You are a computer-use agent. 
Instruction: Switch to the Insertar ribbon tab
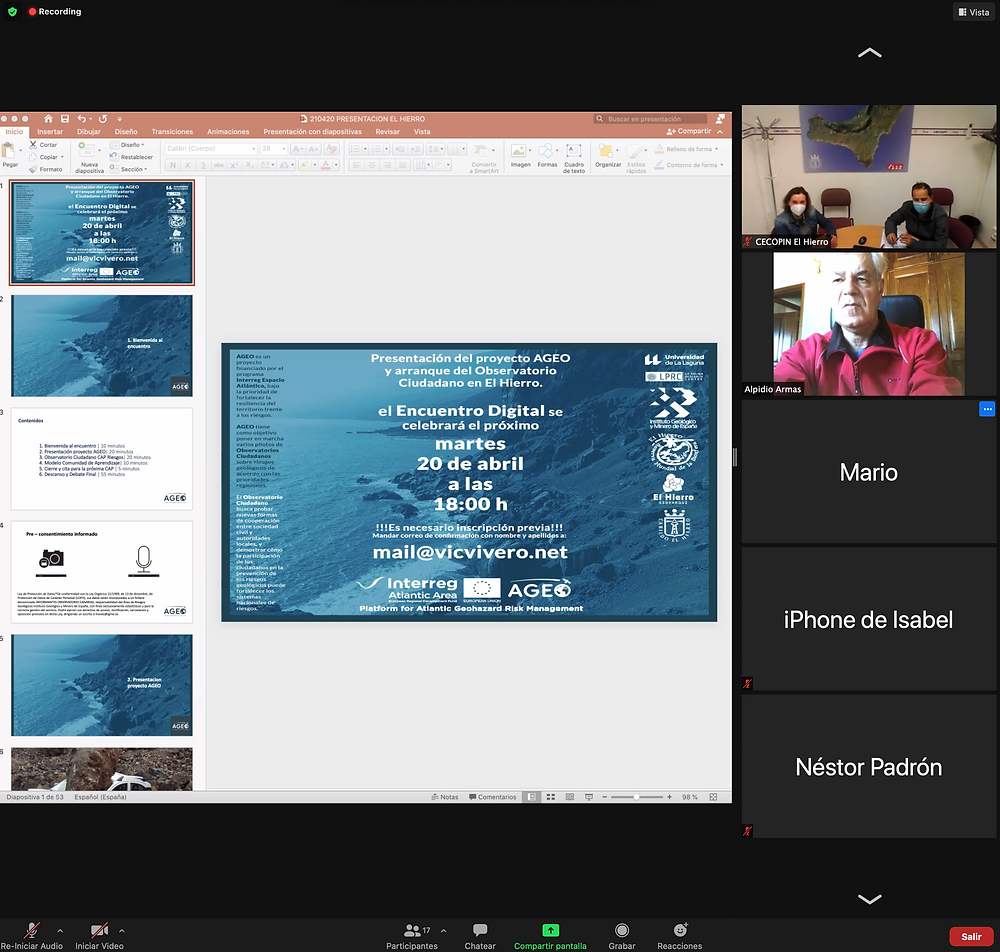(50, 131)
